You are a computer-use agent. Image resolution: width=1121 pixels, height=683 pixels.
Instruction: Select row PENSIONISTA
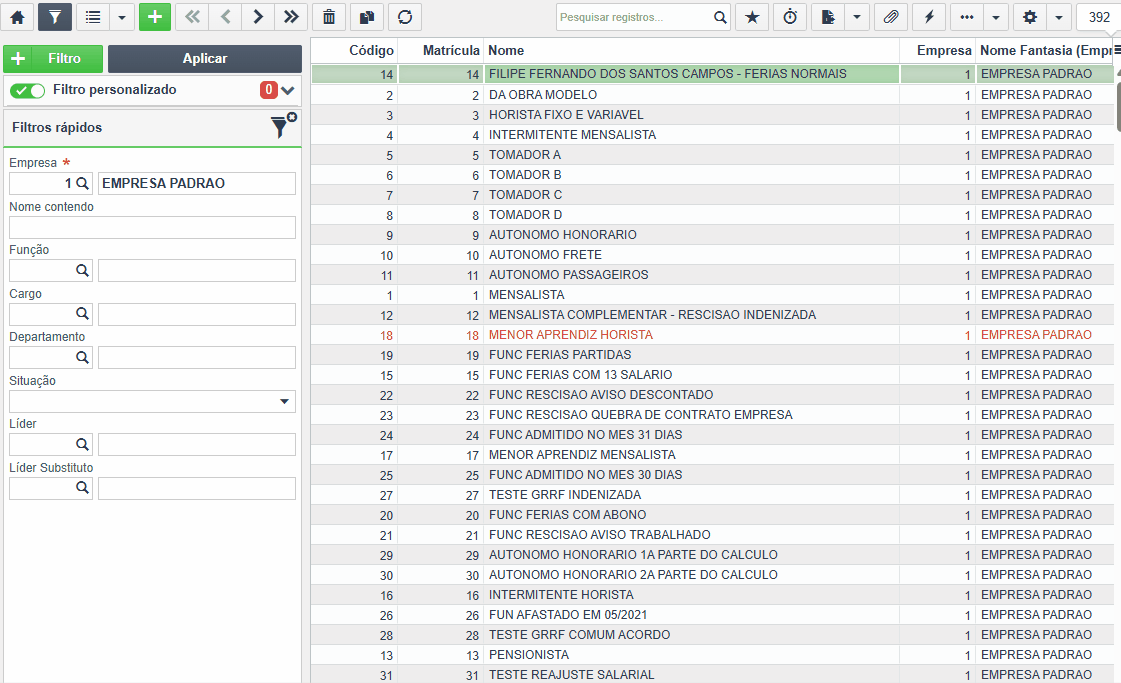tap(712, 655)
